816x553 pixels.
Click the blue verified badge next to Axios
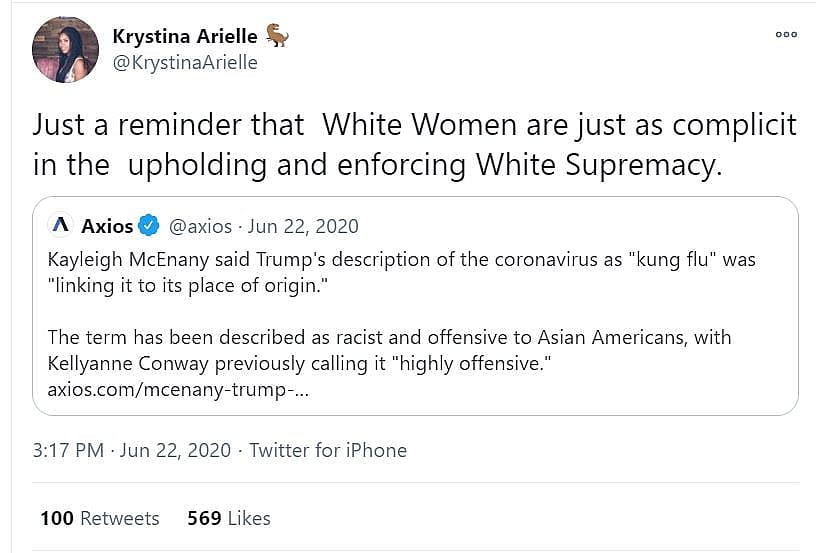(149, 225)
